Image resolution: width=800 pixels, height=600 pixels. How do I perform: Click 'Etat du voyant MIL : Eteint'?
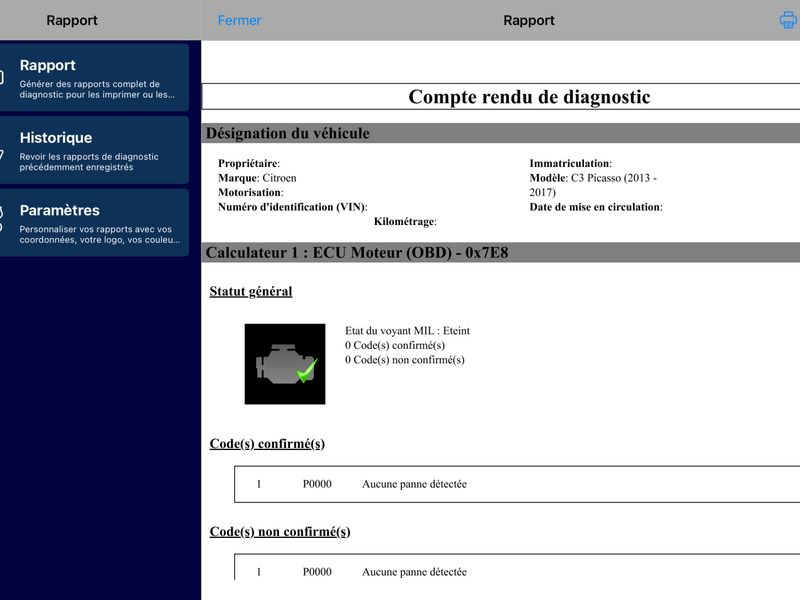tap(407, 331)
